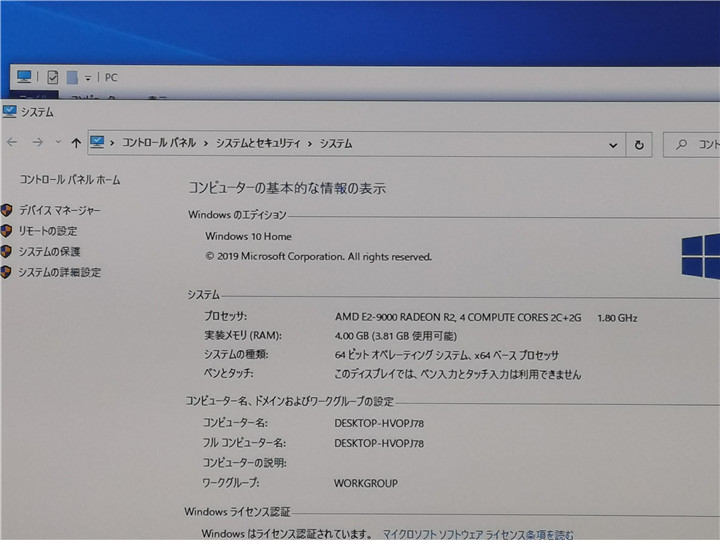This screenshot has height=540, width=720.
Task: Select the computer name value beside コンピューター名
Action: [379, 423]
